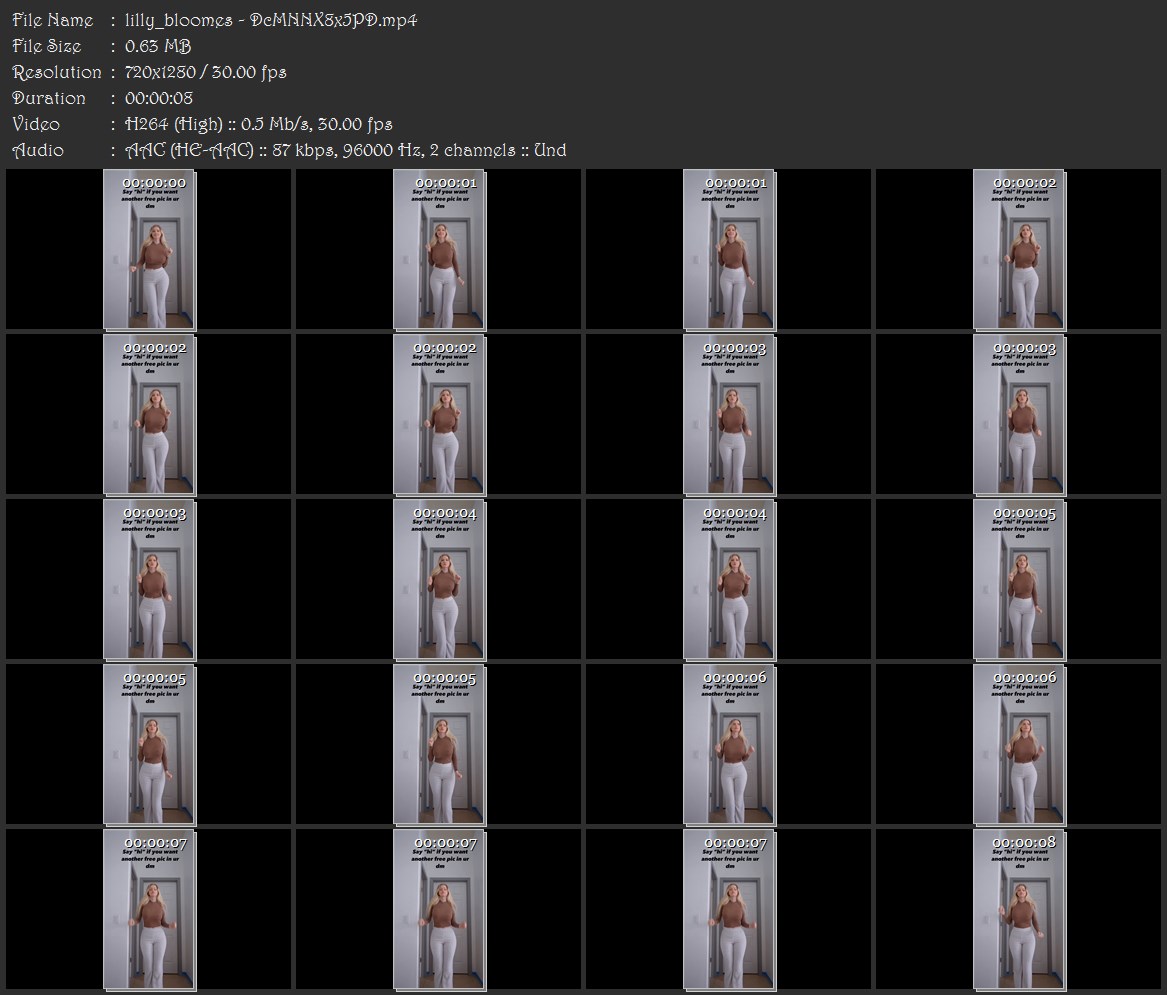Image resolution: width=1167 pixels, height=995 pixels.
Task: Choose the rightmost frame stamped 00:00:06
Action: point(1019,745)
